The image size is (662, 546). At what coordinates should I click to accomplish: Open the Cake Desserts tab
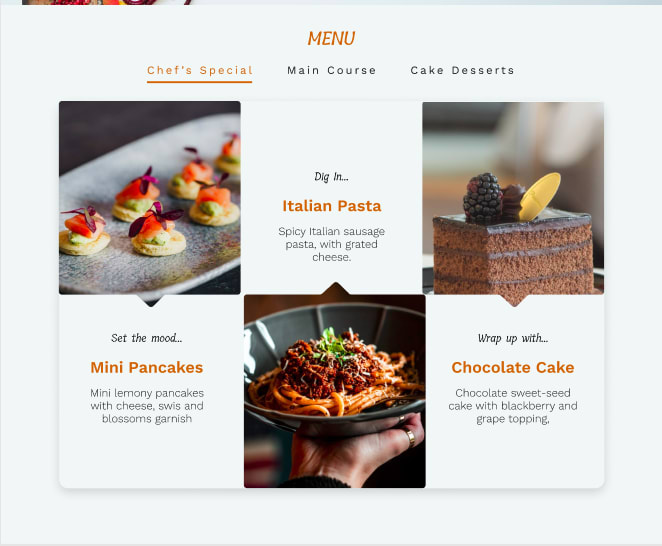click(x=462, y=70)
